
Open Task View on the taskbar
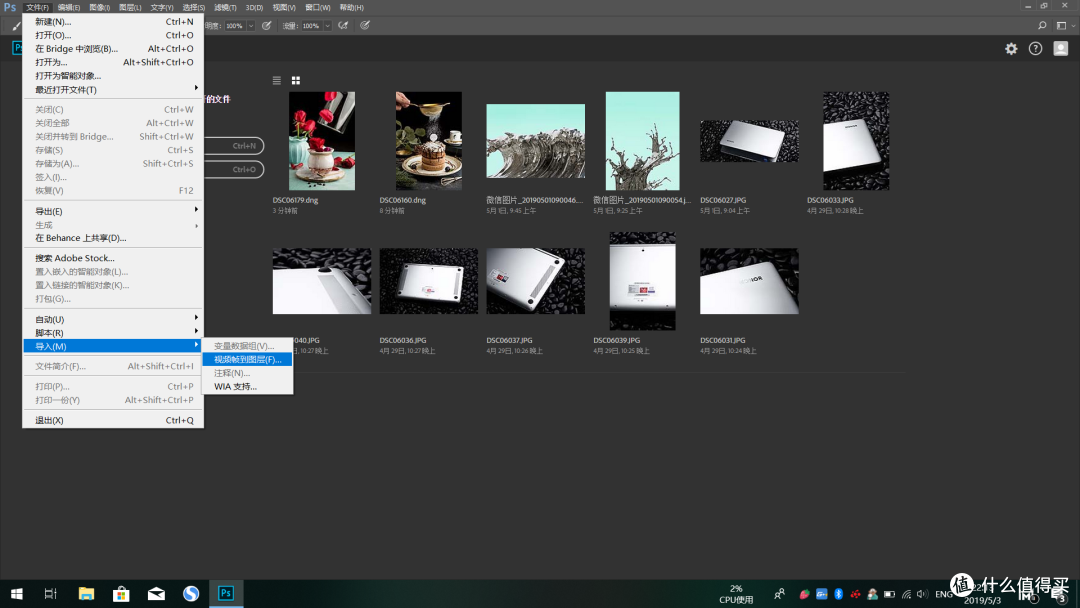pos(50,594)
